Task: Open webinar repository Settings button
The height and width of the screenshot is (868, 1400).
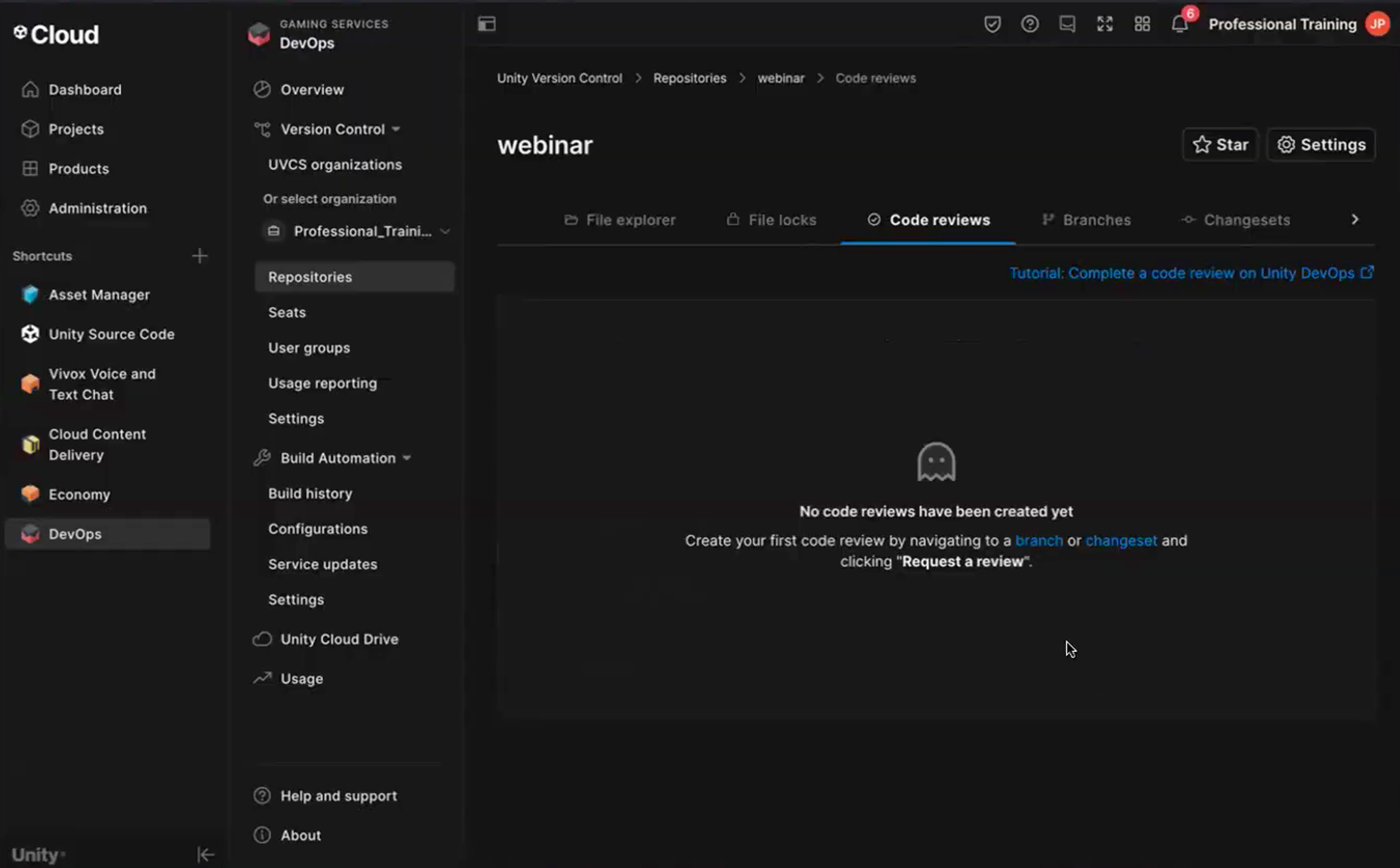Action: [1321, 145]
